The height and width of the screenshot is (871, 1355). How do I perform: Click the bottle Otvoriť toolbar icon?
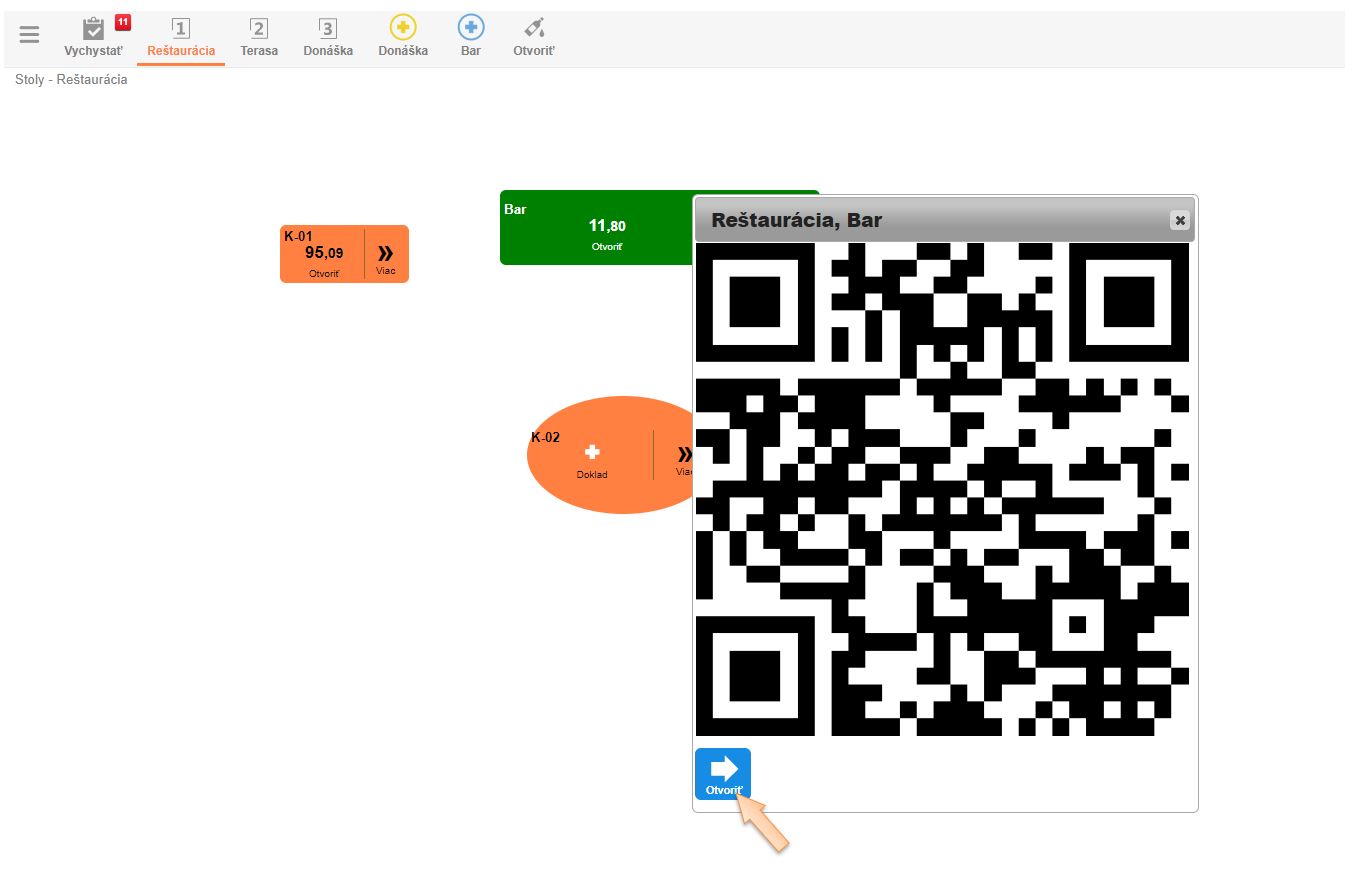pyautogui.click(x=534, y=29)
